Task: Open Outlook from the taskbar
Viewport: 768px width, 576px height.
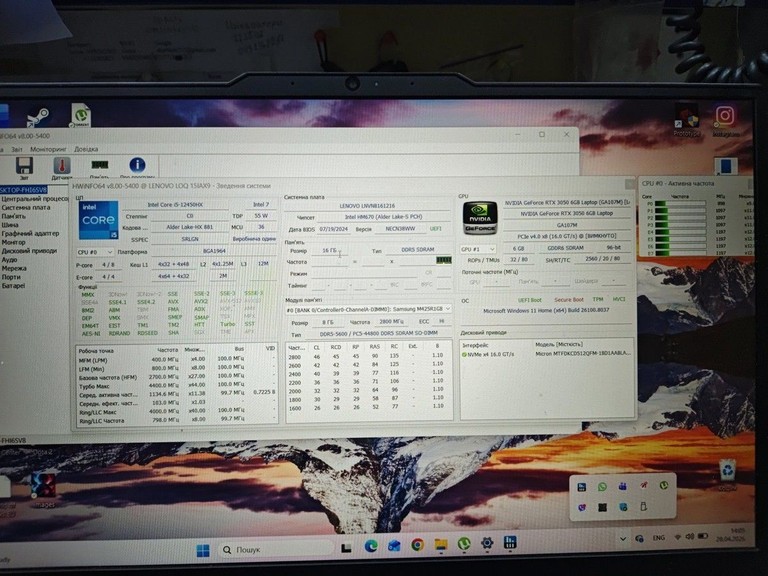Action: (x=394, y=545)
